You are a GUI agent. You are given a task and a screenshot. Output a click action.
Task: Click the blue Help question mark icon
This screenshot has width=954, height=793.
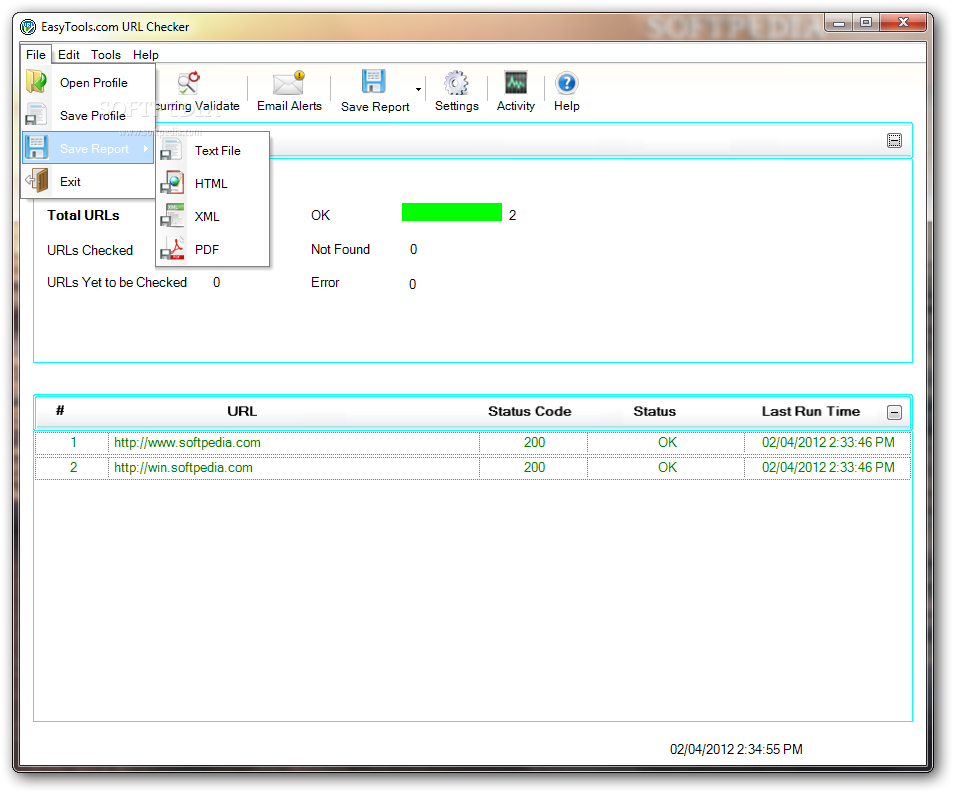[566, 83]
